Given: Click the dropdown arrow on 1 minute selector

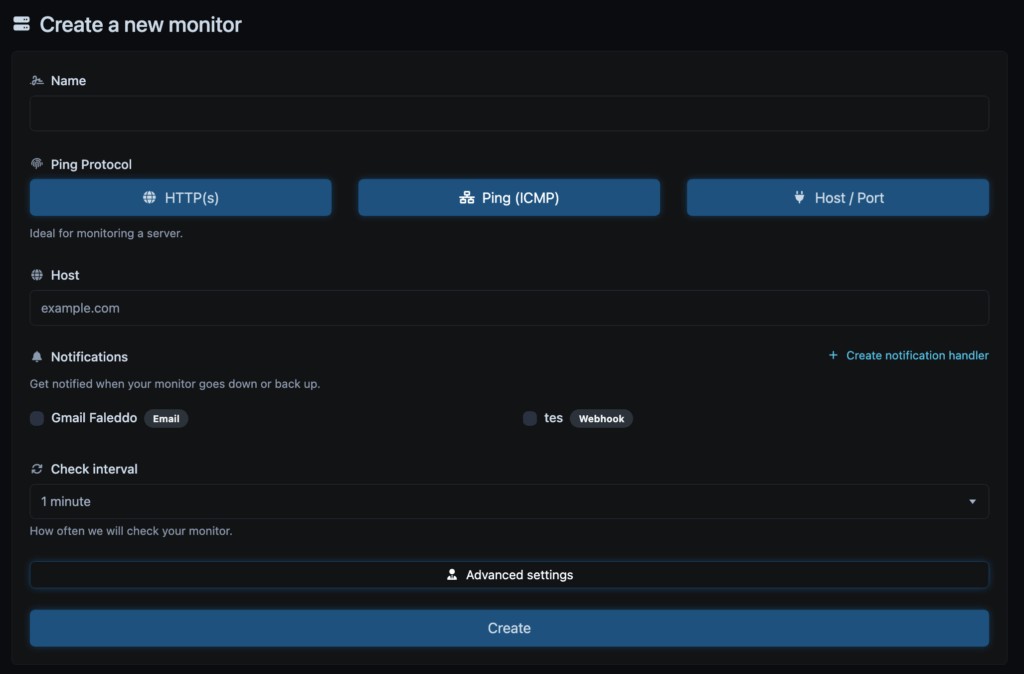Looking at the screenshot, I should click(972, 502).
